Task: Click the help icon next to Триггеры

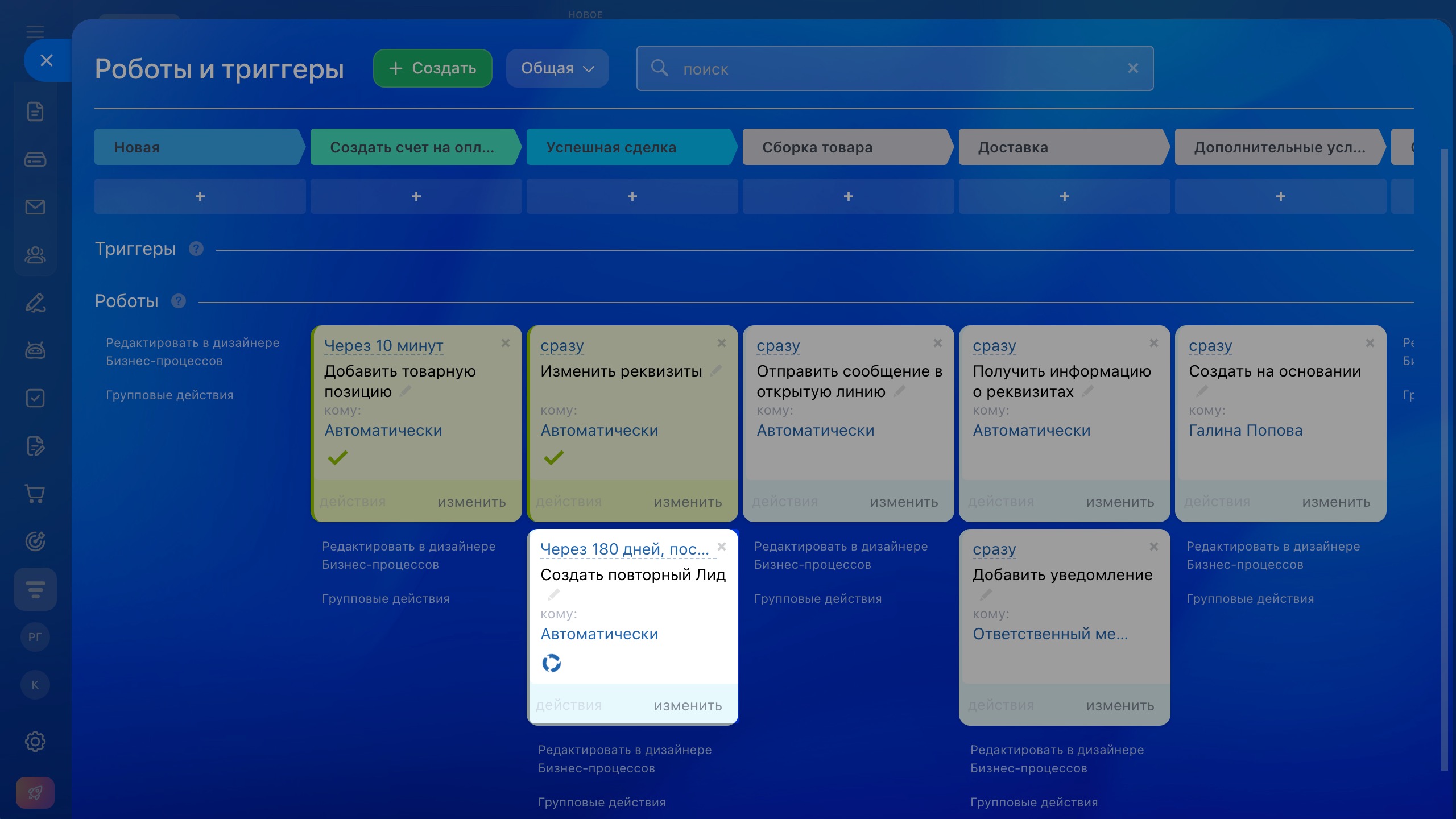Action: pyautogui.click(x=196, y=249)
